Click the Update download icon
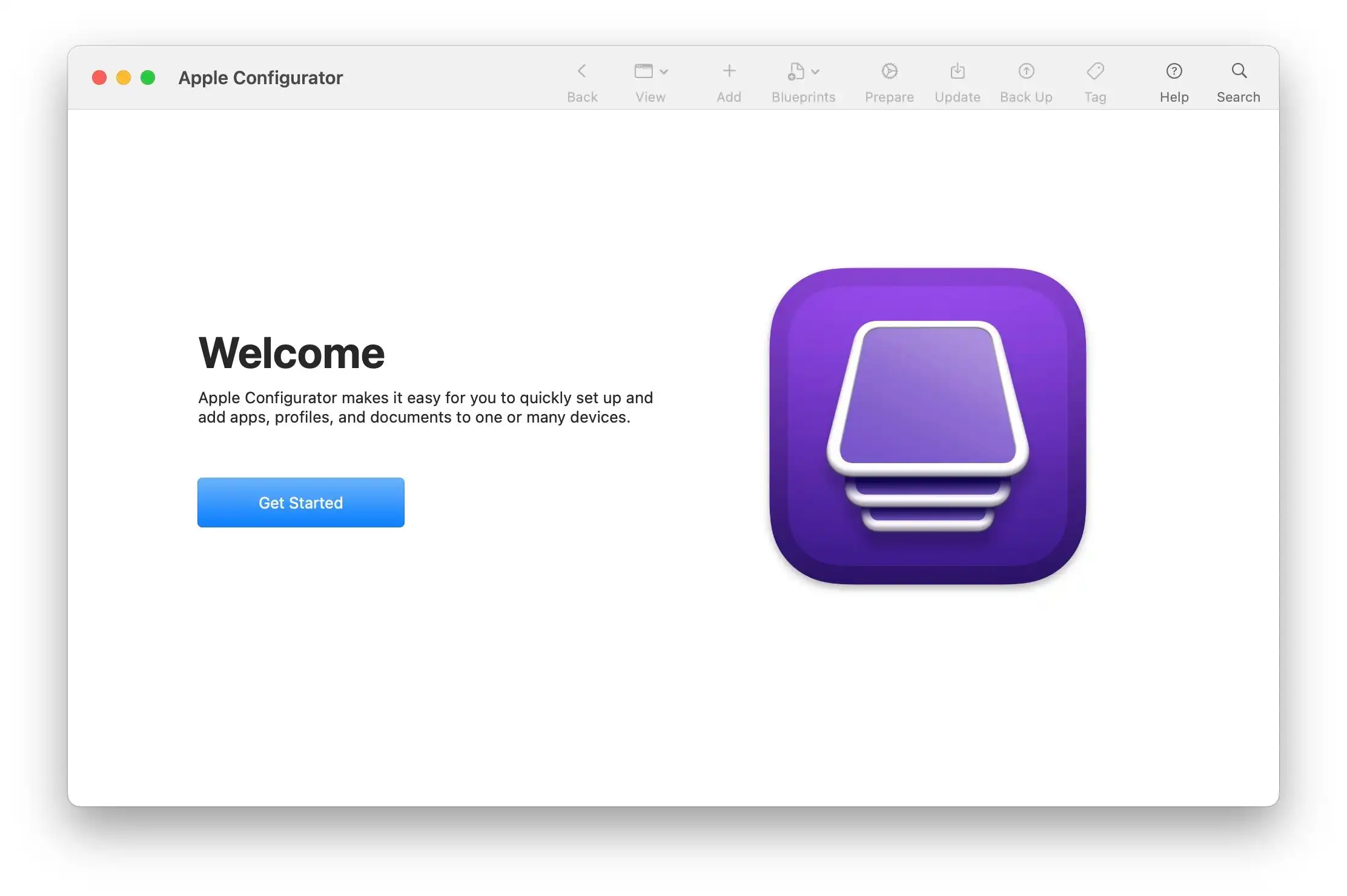Image resolution: width=1347 pixels, height=896 pixels. point(958,71)
